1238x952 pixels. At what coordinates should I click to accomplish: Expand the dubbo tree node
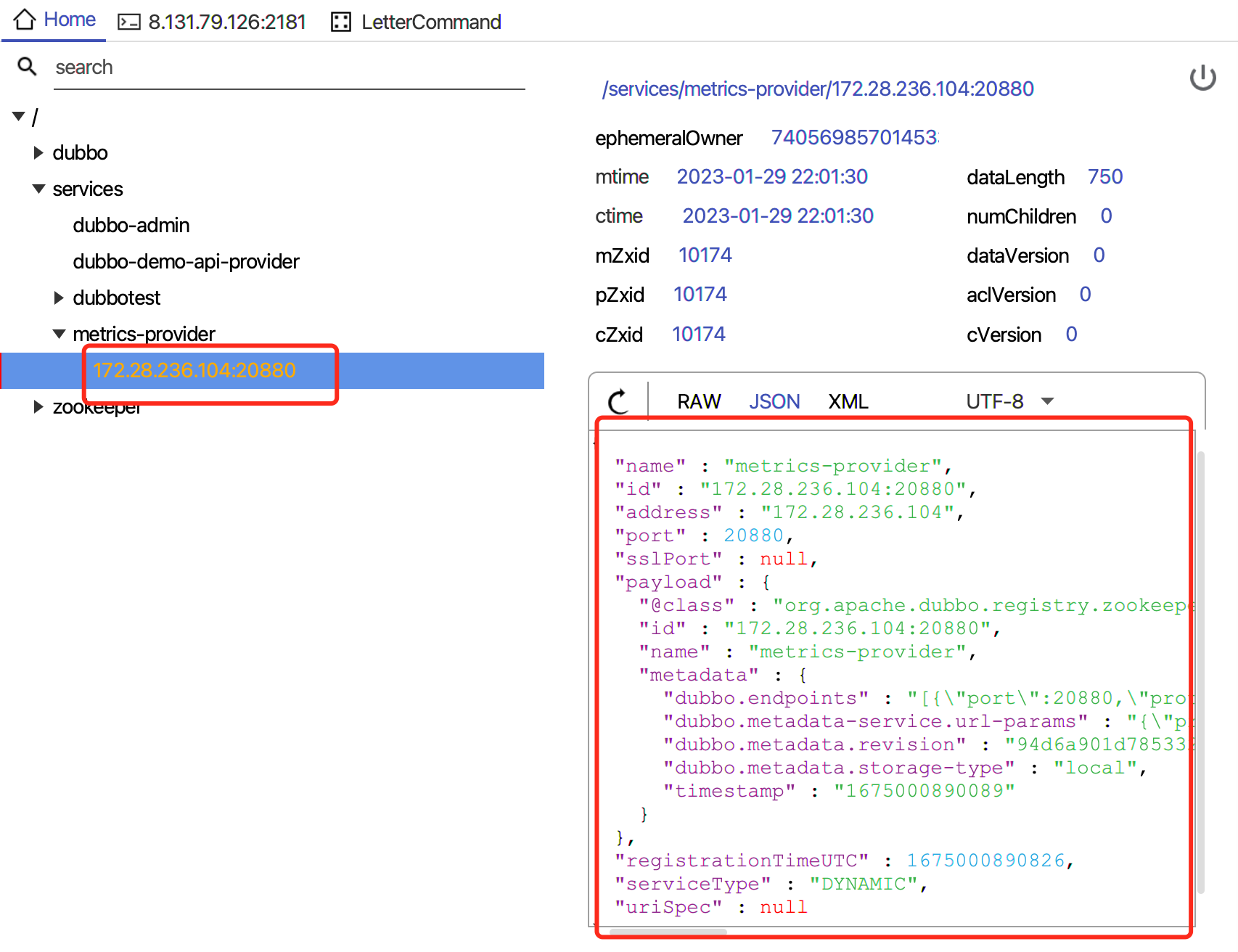click(38, 152)
